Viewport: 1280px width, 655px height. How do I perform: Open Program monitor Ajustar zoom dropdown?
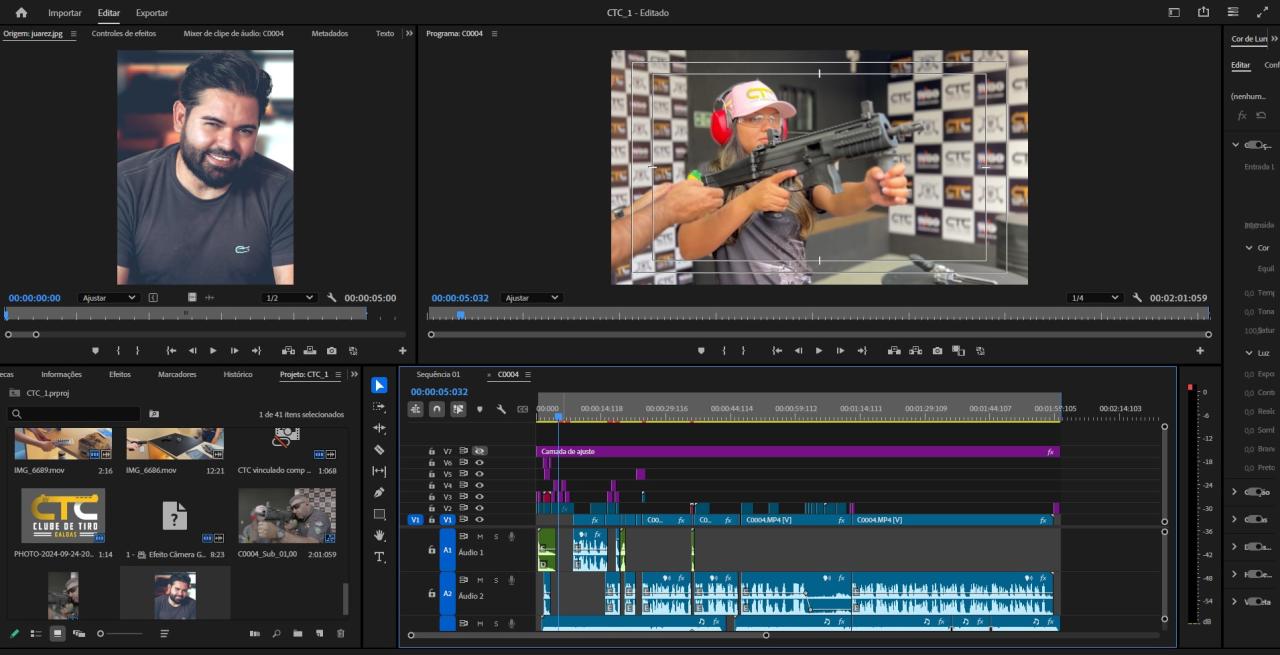532,298
